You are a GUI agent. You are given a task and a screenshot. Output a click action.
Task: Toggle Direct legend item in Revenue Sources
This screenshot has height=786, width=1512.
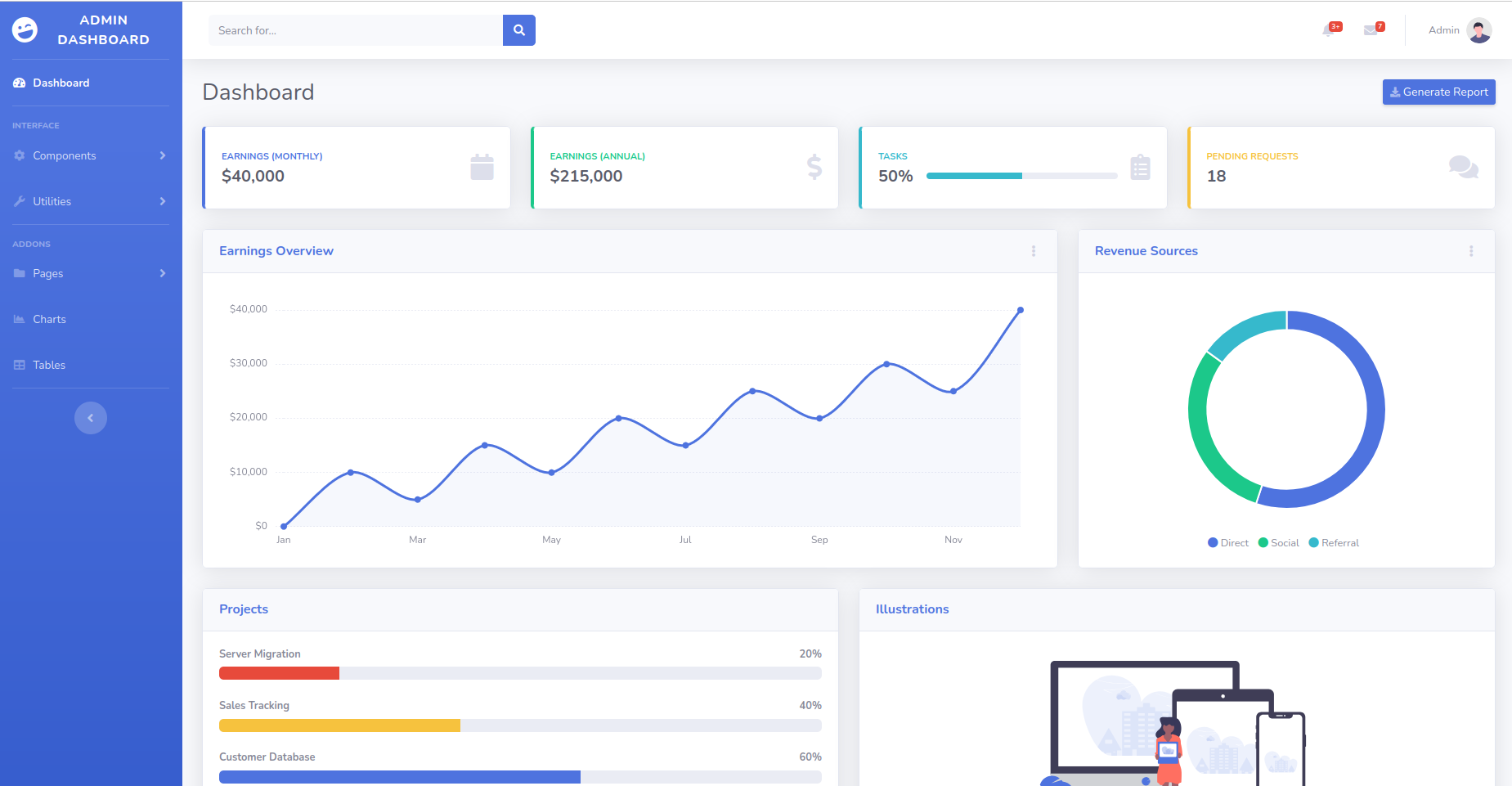1228,543
